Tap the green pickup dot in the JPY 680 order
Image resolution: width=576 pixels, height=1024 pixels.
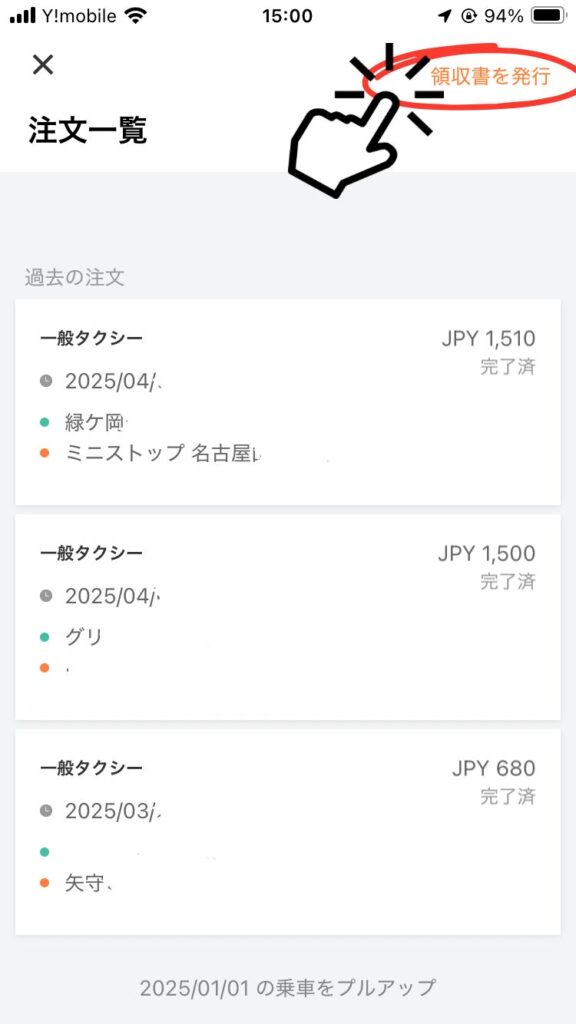coord(44,852)
